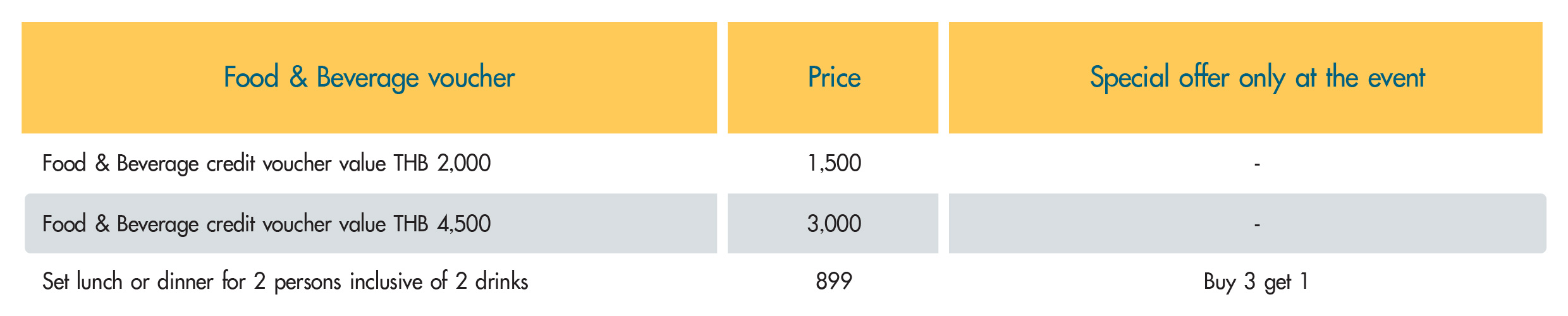Click the 3,000 price cell
1568x316 pixels.
[834, 224]
